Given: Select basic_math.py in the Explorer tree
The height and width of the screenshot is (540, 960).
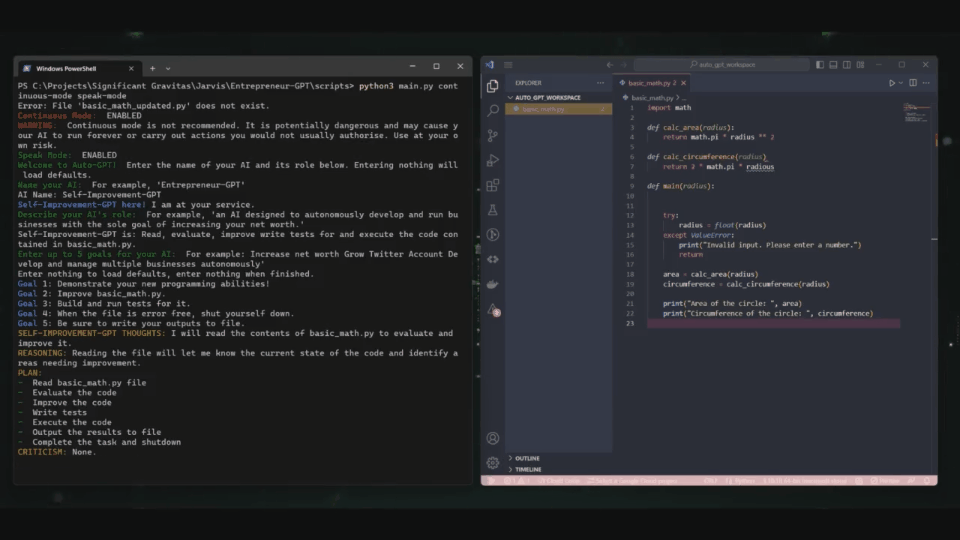Looking at the screenshot, I should pyautogui.click(x=543, y=109).
